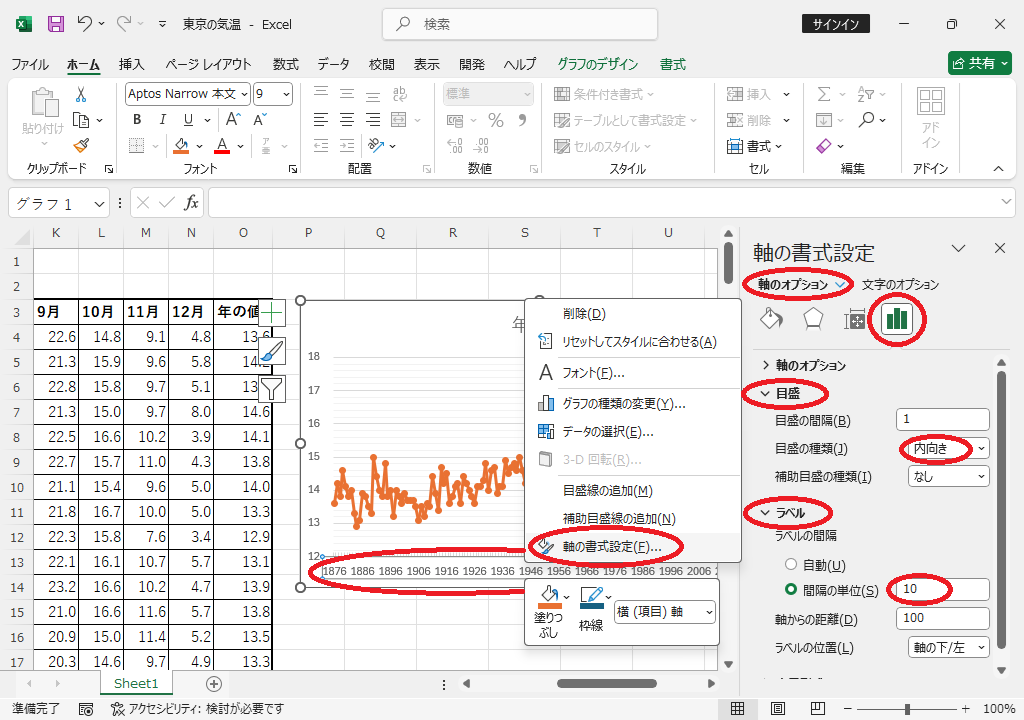Click the Chart Elements plus button
The height and width of the screenshot is (720, 1024).
tap(271, 313)
